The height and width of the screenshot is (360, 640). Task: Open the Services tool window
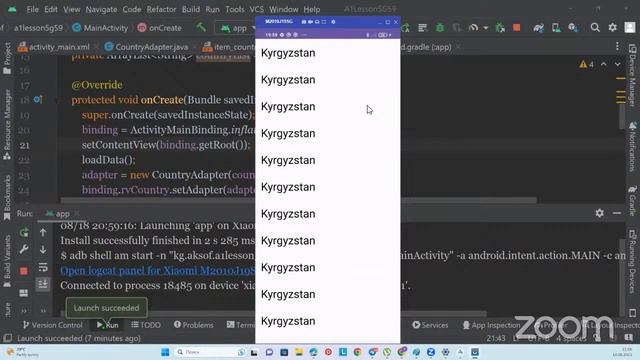click(430, 325)
